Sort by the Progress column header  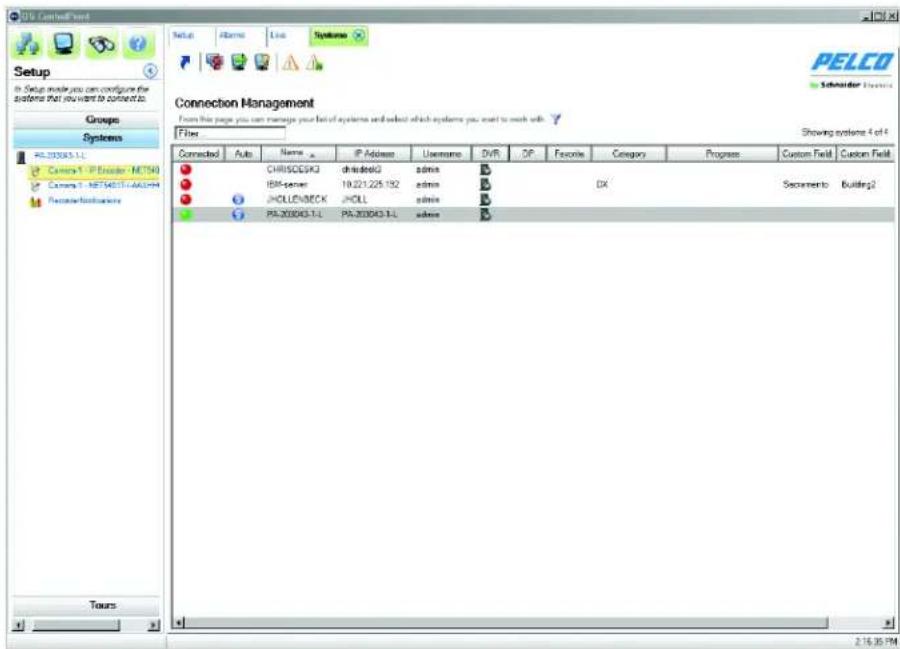point(722,154)
